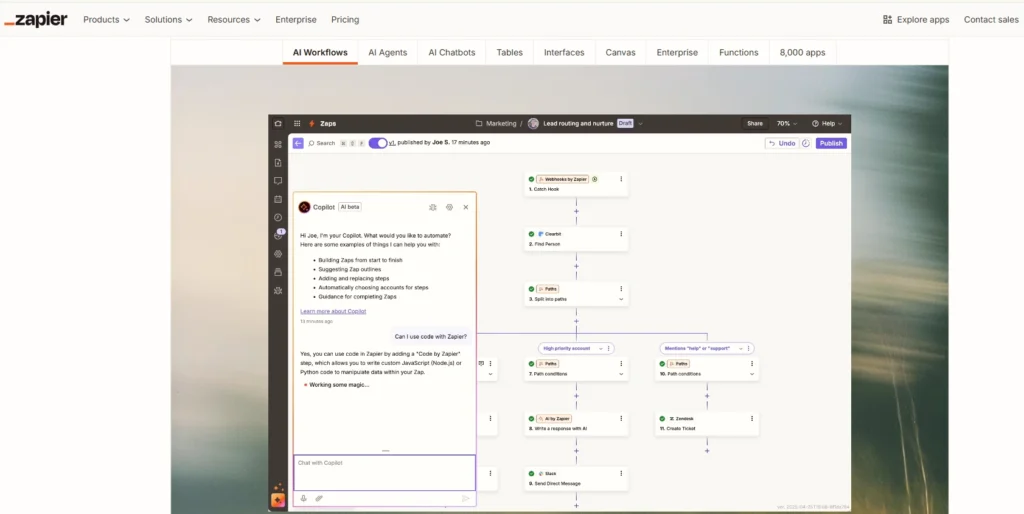
Task: Expand the Resources menu
Action: (234, 20)
